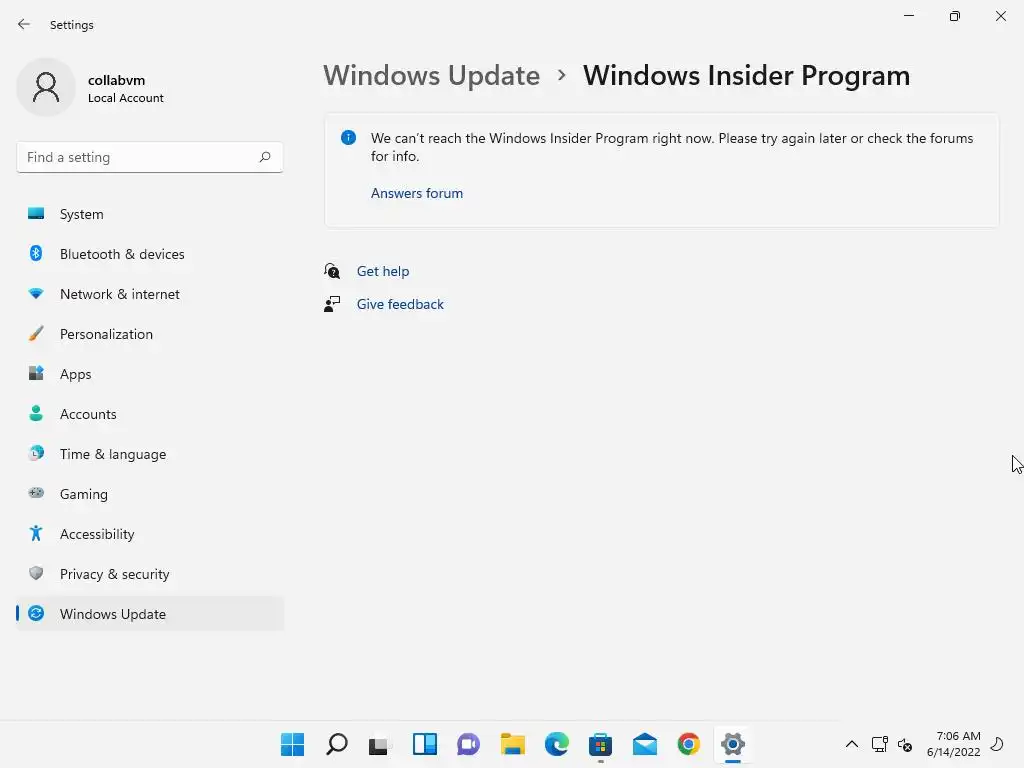Open the clock and date flyout

(x=953, y=744)
